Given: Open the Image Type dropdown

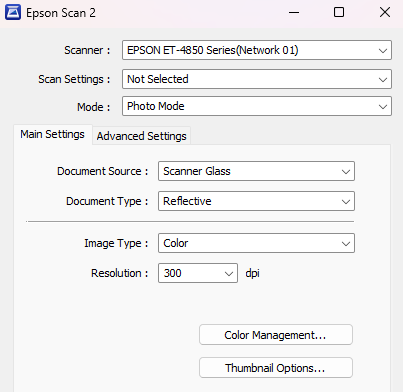Looking at the screenshot, I should click(x=256, y=243).
